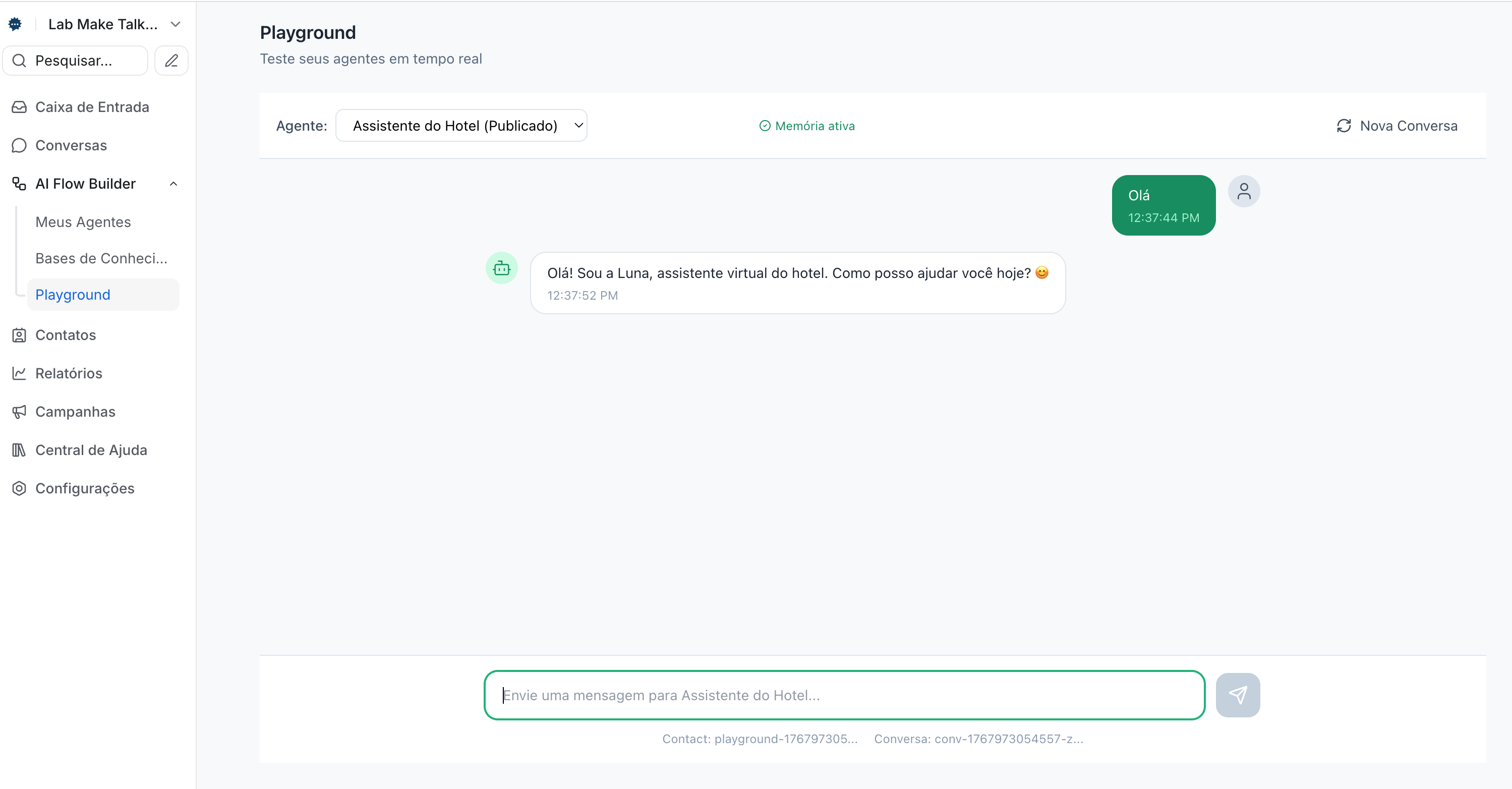
Task: Click the user avatar icon beside Olá message
Action: coord(1243,191)
